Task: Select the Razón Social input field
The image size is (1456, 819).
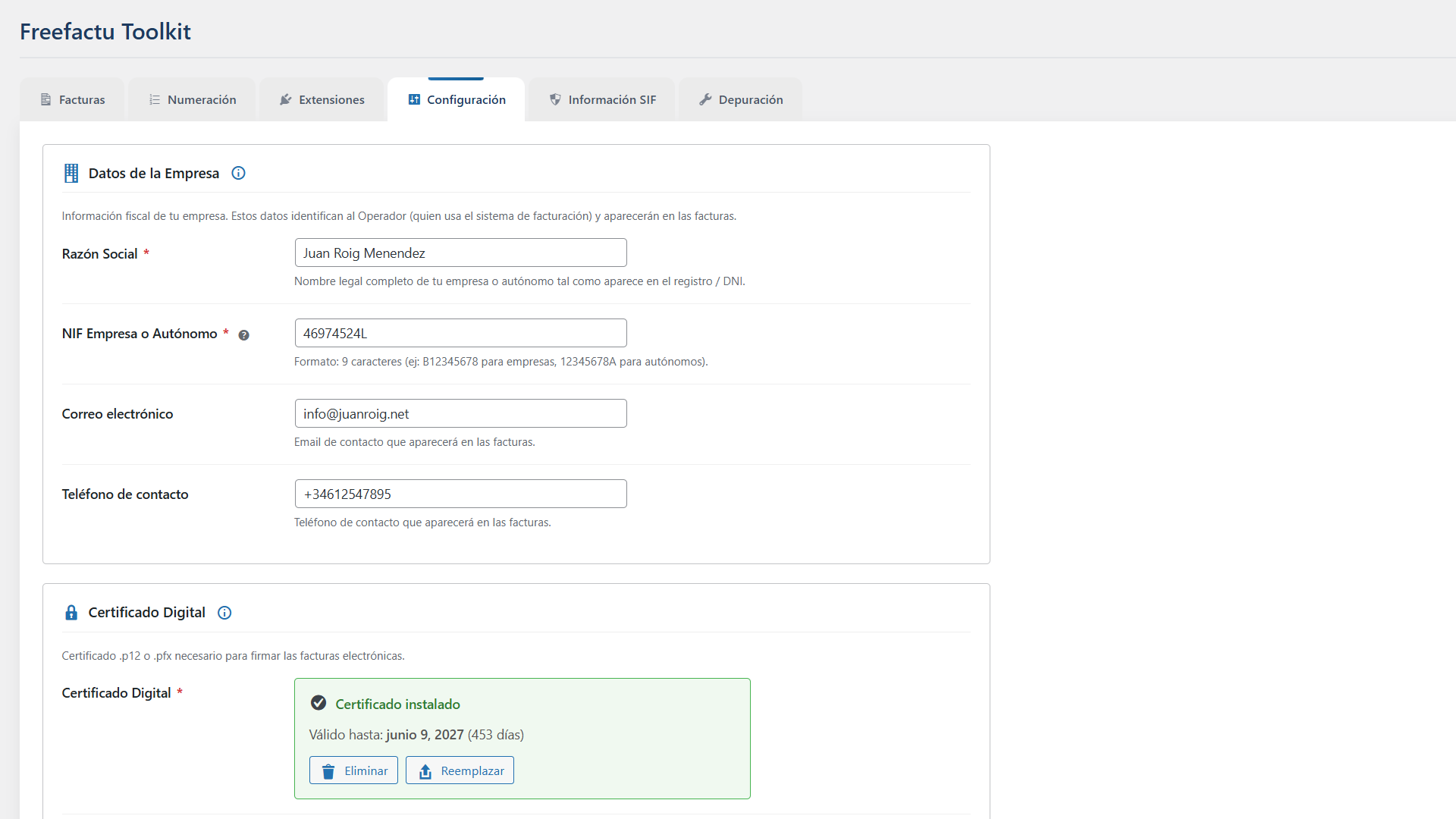Action: [x=460, y=253]
